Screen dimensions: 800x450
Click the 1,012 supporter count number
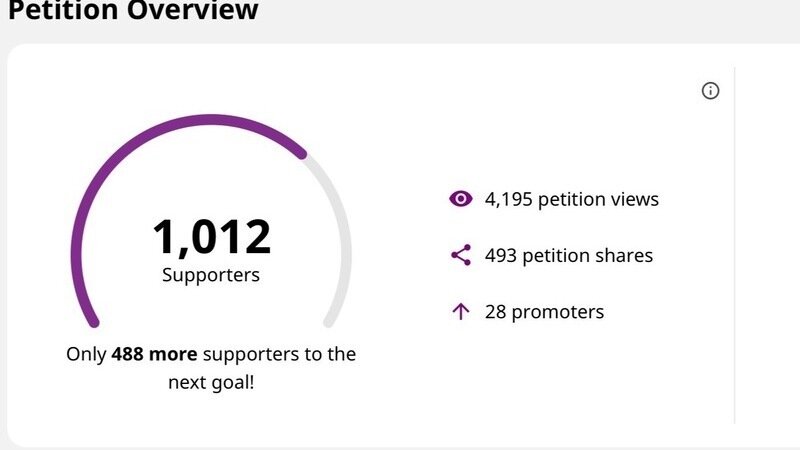tap(211, 237)
